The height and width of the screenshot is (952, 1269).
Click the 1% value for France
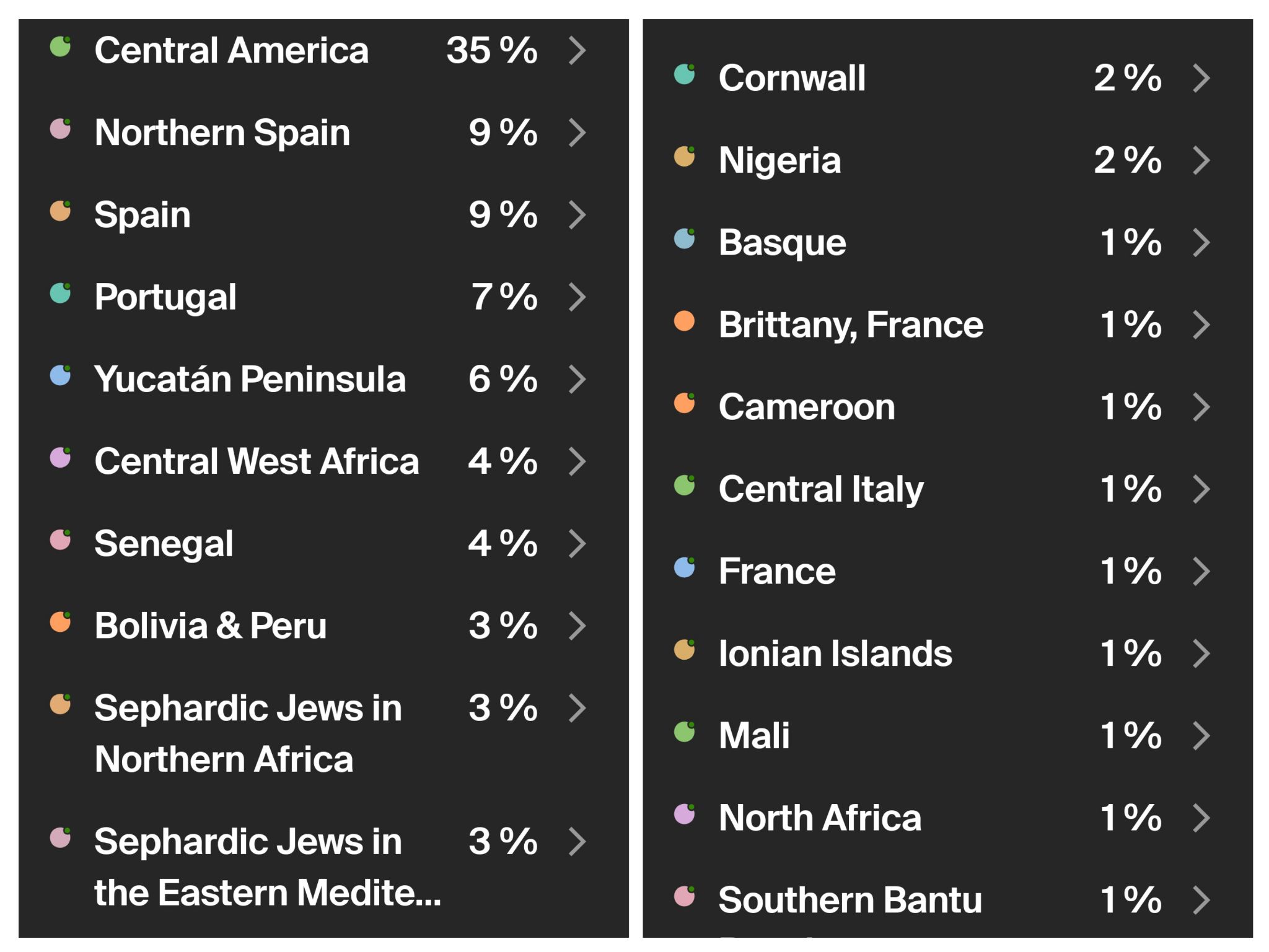[x=1131, y=570]
